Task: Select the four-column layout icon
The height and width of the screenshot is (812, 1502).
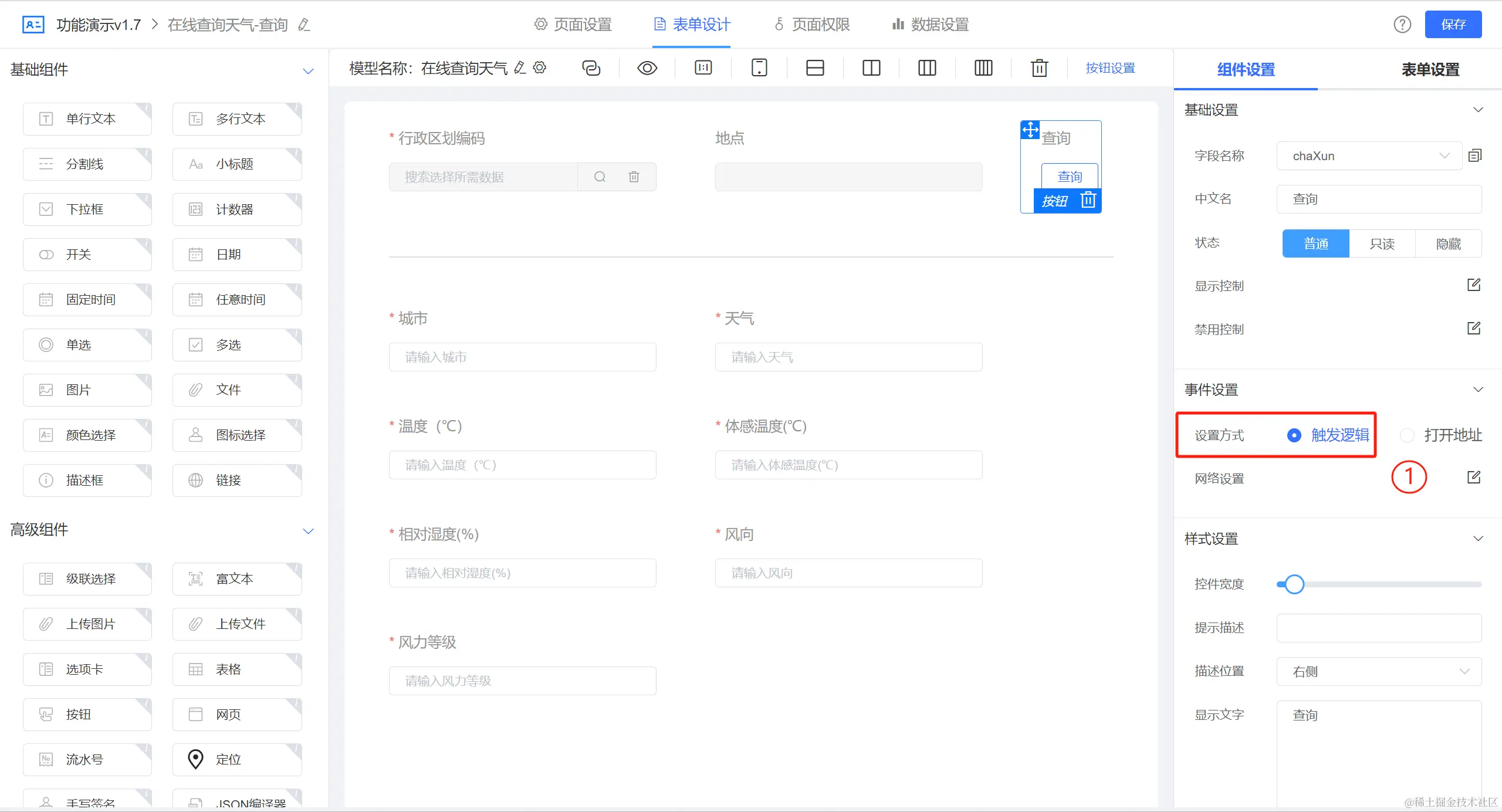Action: [983, 68]
